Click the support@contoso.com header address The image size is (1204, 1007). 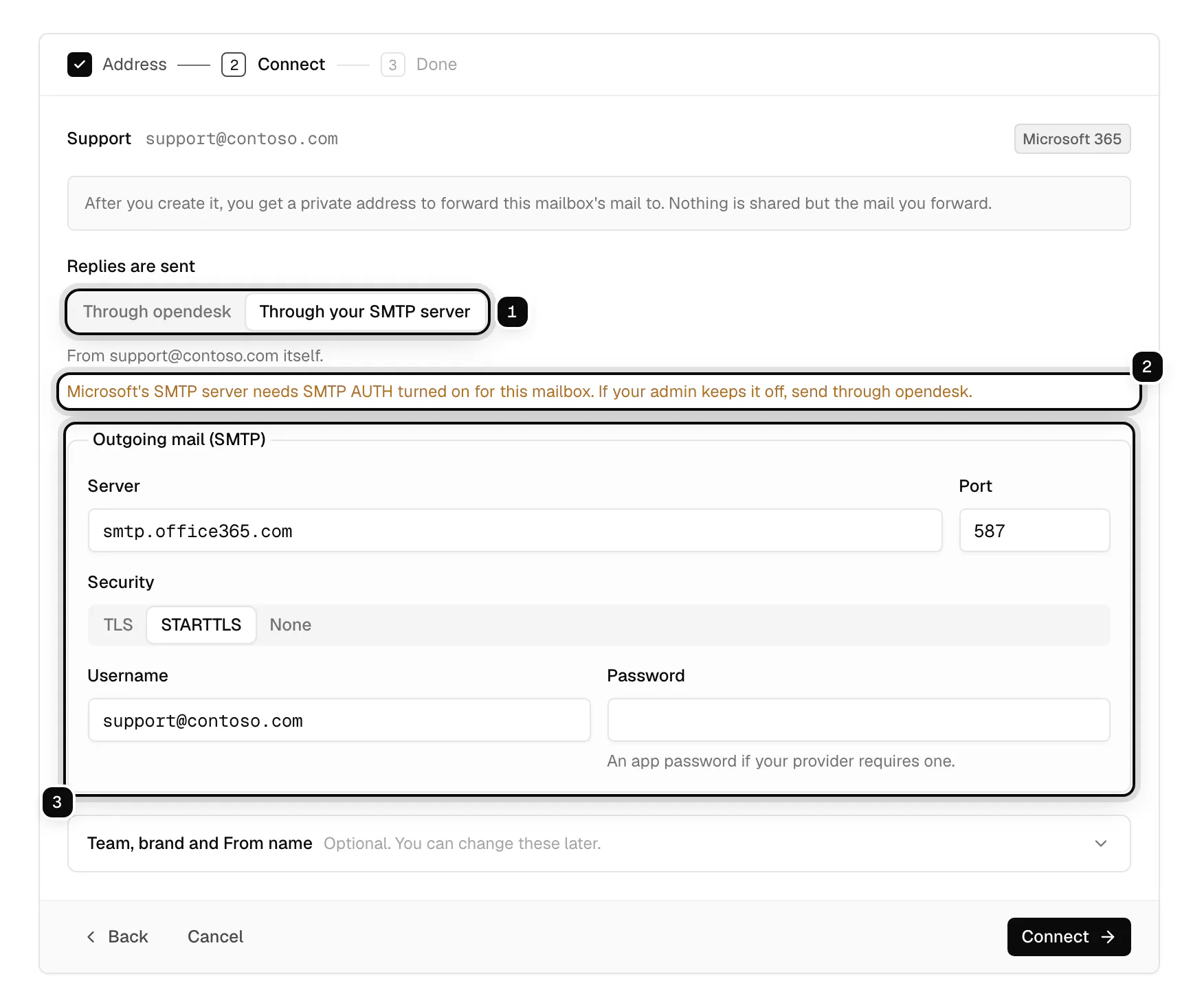242,139
